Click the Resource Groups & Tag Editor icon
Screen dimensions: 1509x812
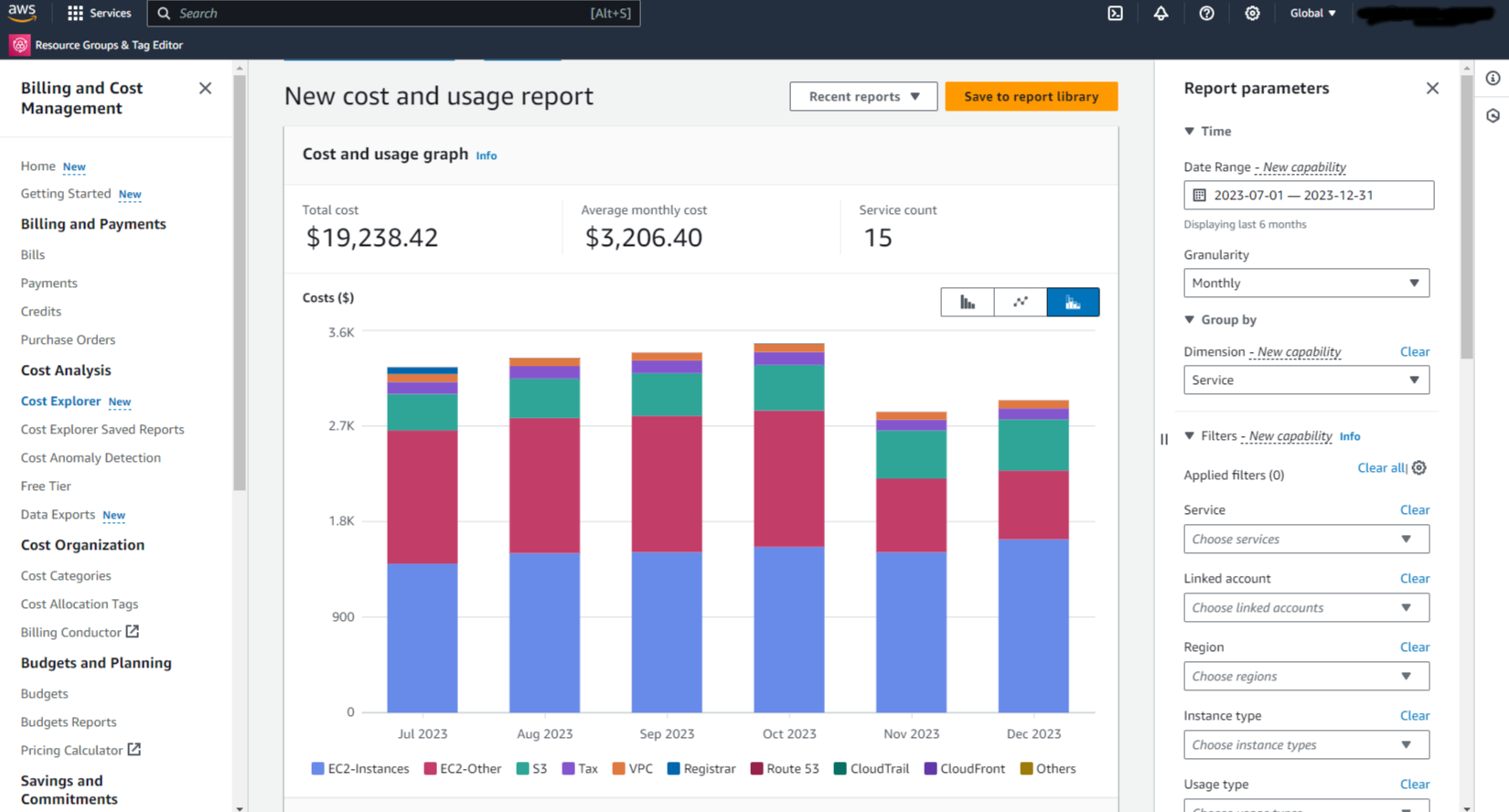(x=19, y=45)
